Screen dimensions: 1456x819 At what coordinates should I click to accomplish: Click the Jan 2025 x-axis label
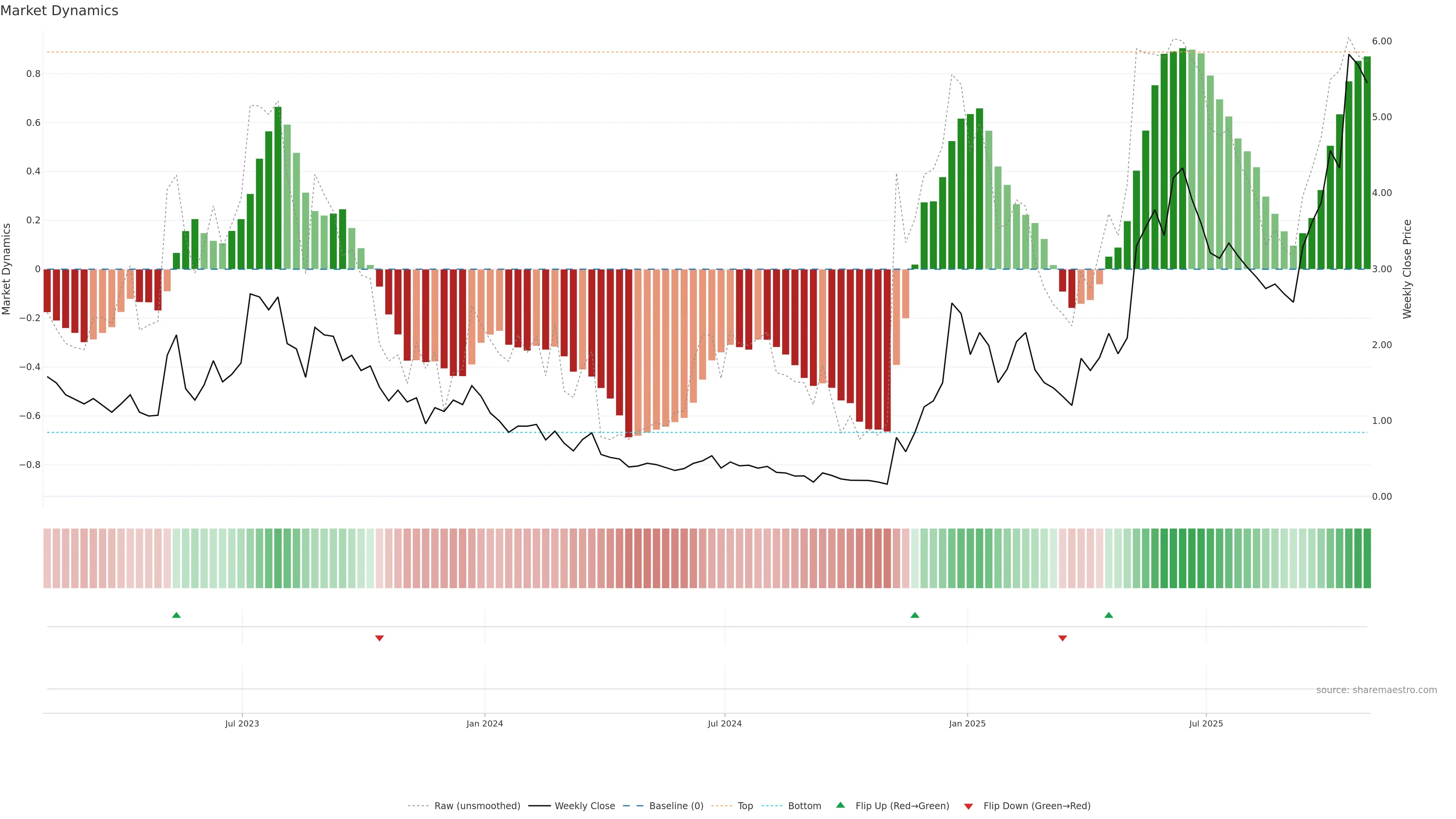pos(967,723)
